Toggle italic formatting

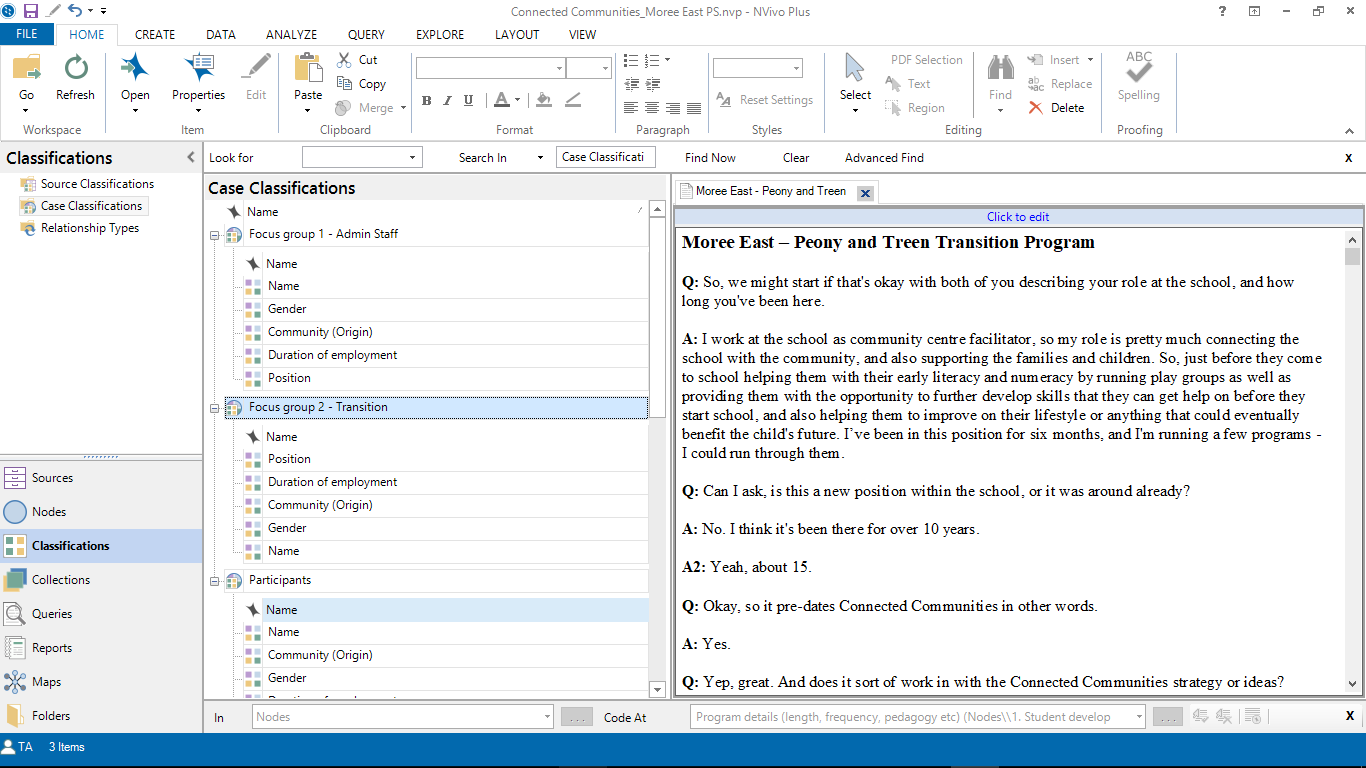click(x=447, y=100)
